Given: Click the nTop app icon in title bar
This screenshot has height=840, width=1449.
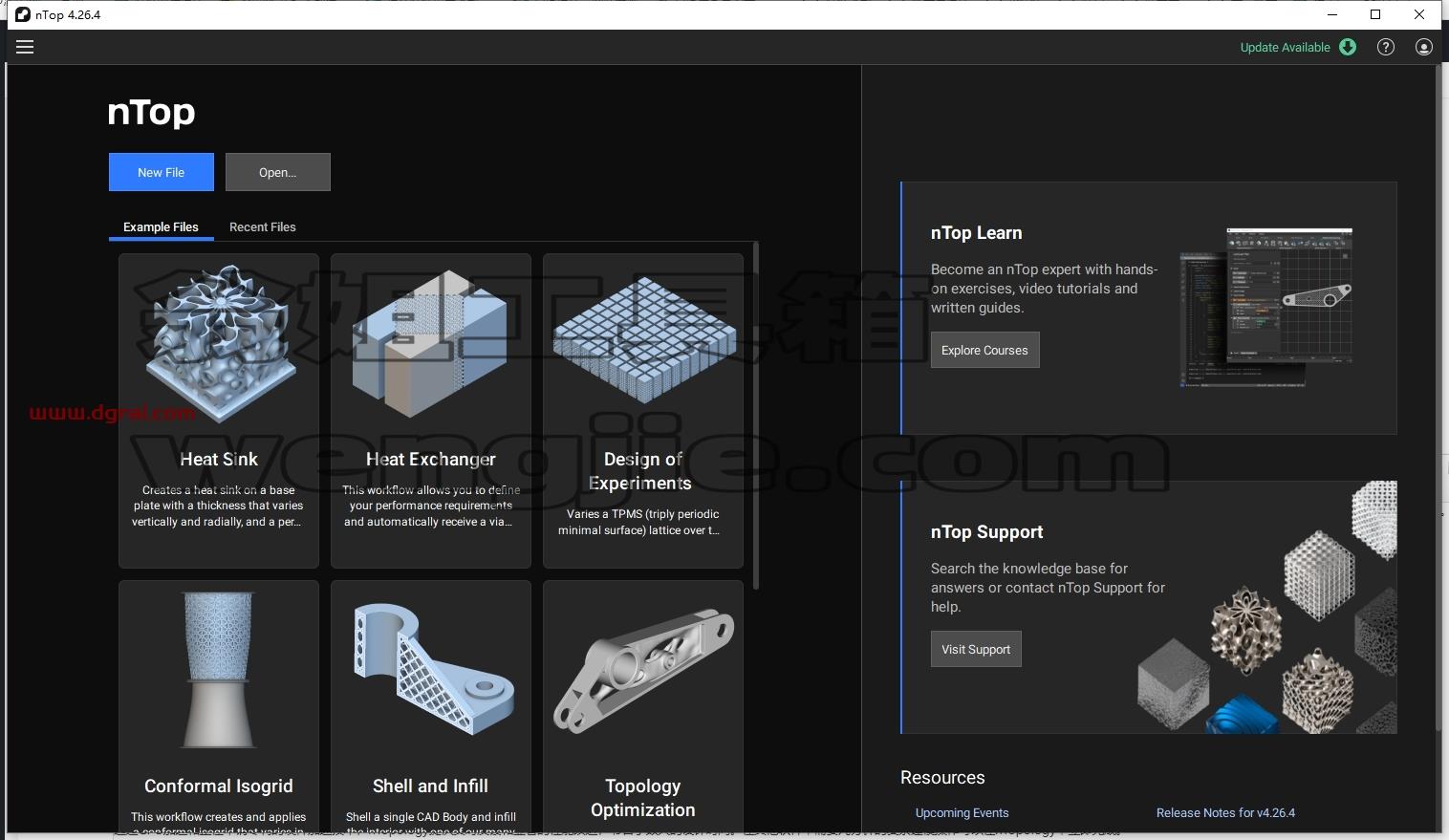Looking at the screenshot, I should point(22,14).
